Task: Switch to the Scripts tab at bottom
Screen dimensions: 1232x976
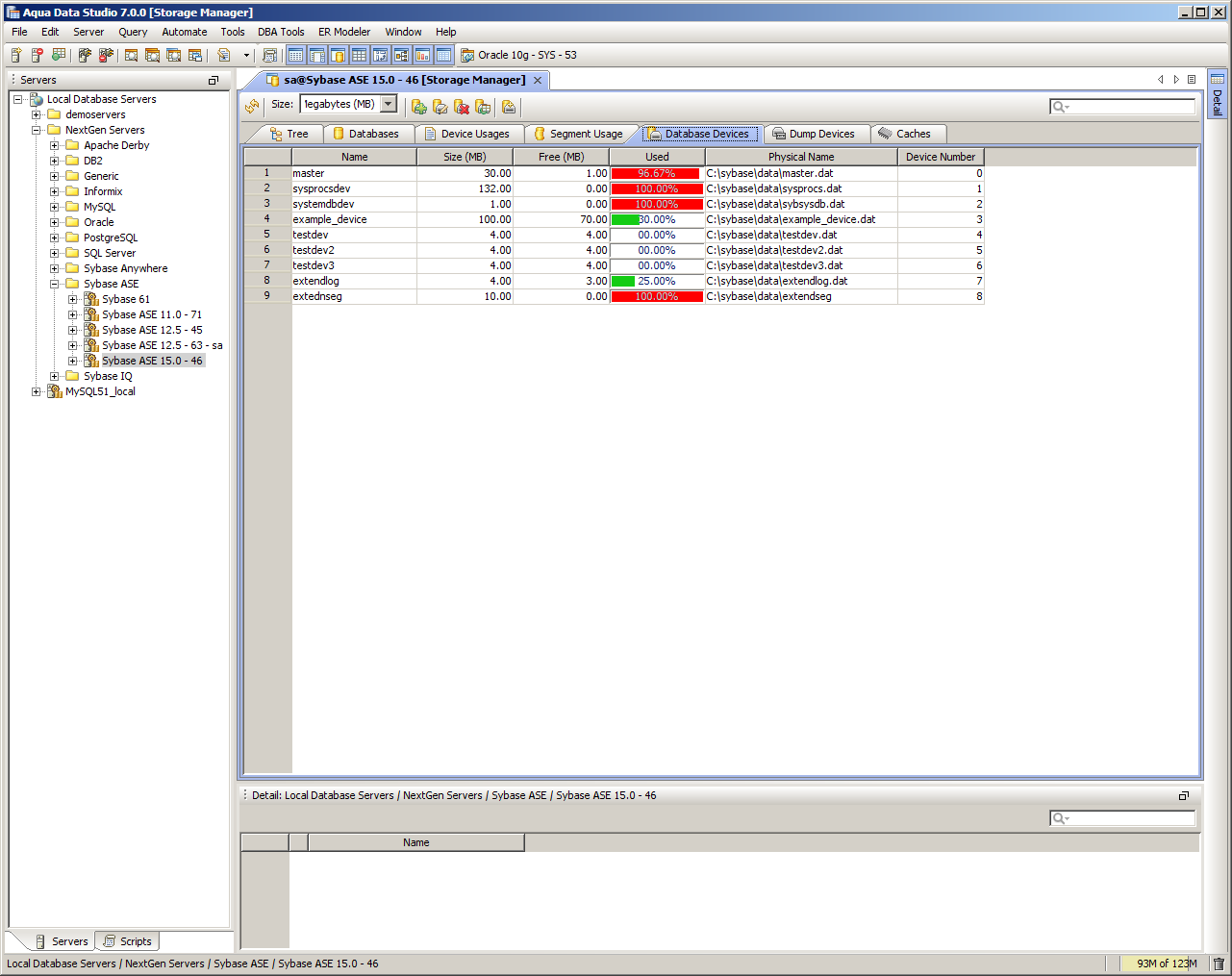Action: (127, 941)
